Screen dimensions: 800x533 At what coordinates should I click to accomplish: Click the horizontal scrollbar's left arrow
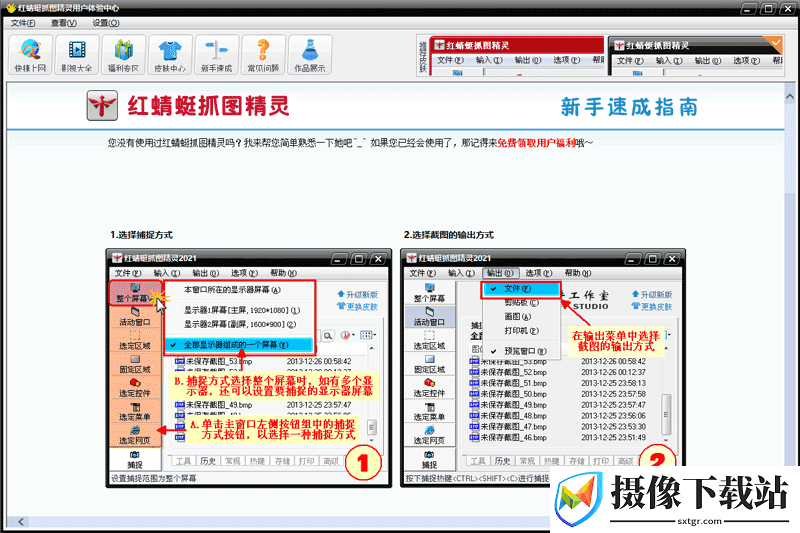tap(21, 521)
